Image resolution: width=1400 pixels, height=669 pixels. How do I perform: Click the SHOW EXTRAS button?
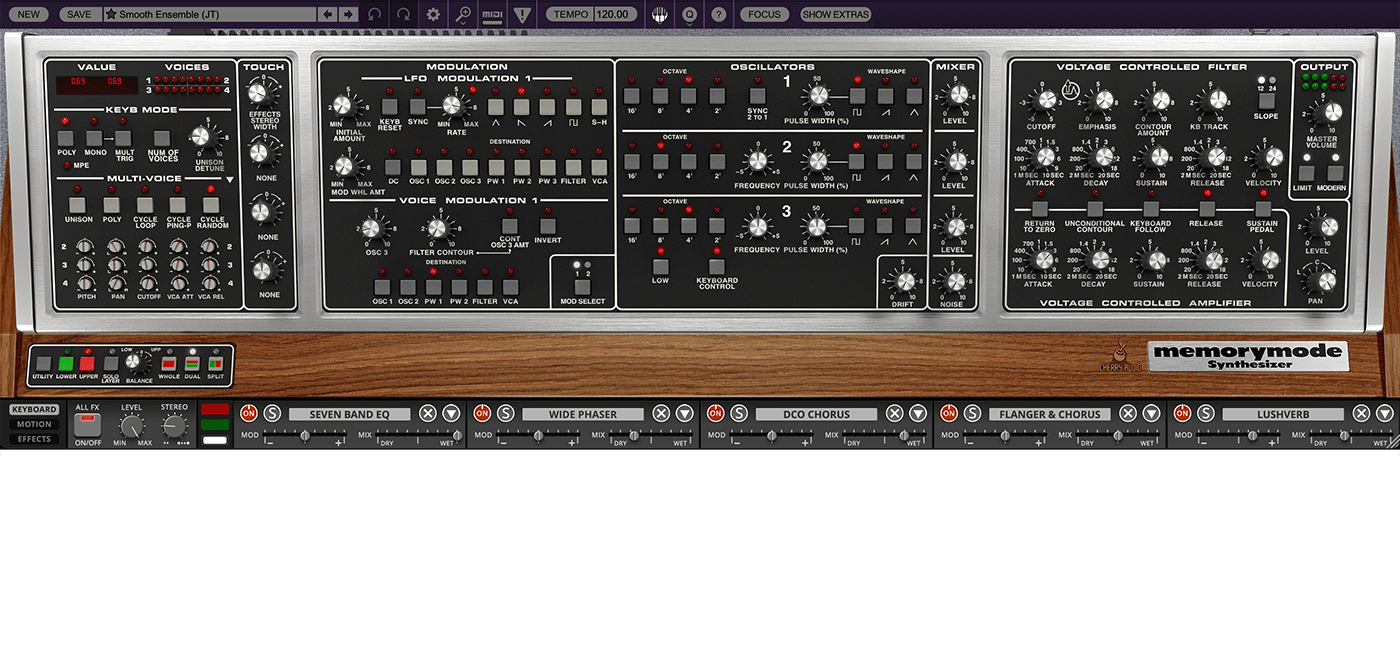(x=836, y=14)
